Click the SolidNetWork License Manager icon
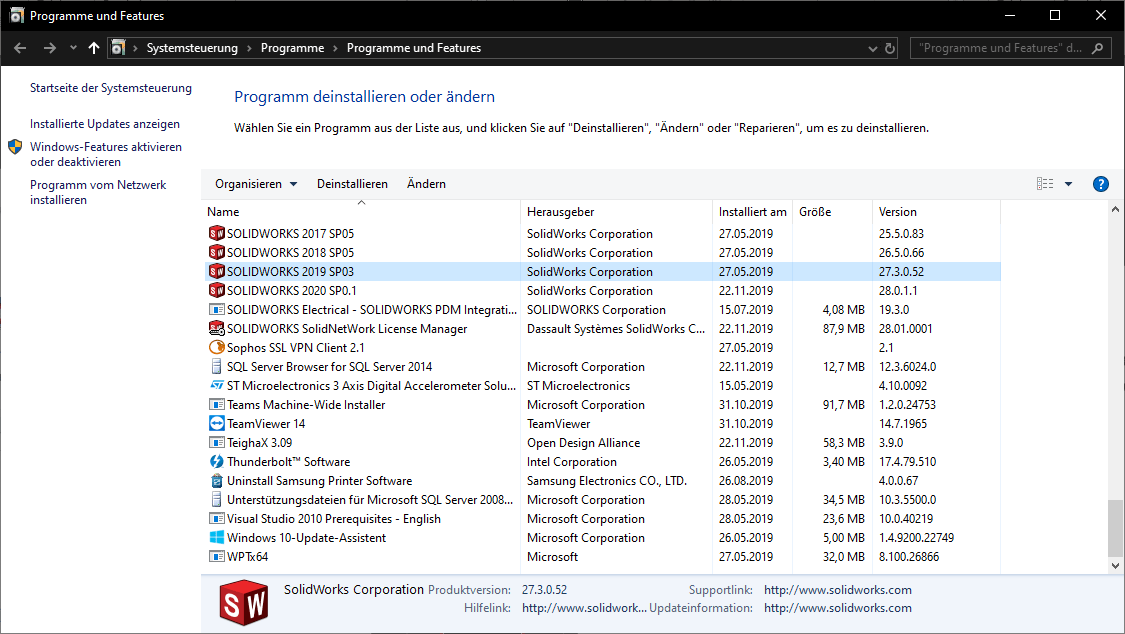1125x634 pixels. [x=217, y=328]
